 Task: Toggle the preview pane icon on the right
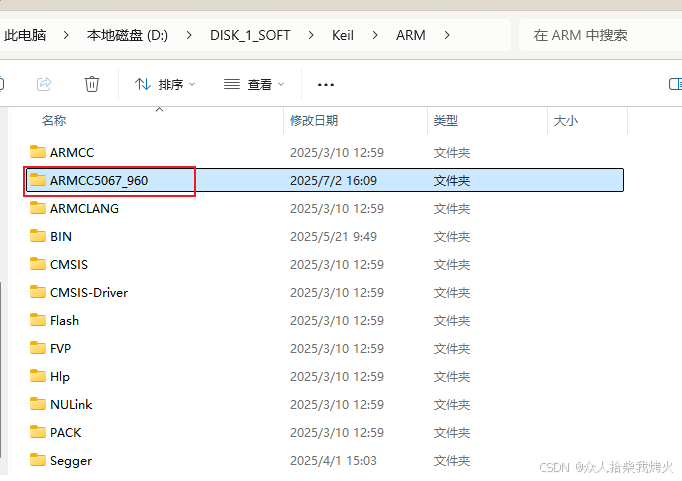675,84
